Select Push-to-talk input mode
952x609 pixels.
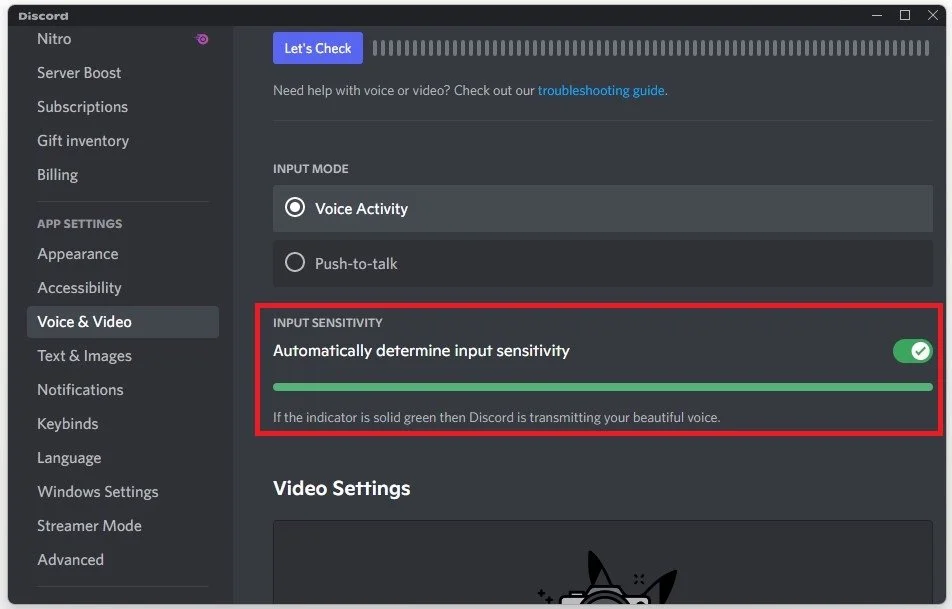(x=602, y=264)
